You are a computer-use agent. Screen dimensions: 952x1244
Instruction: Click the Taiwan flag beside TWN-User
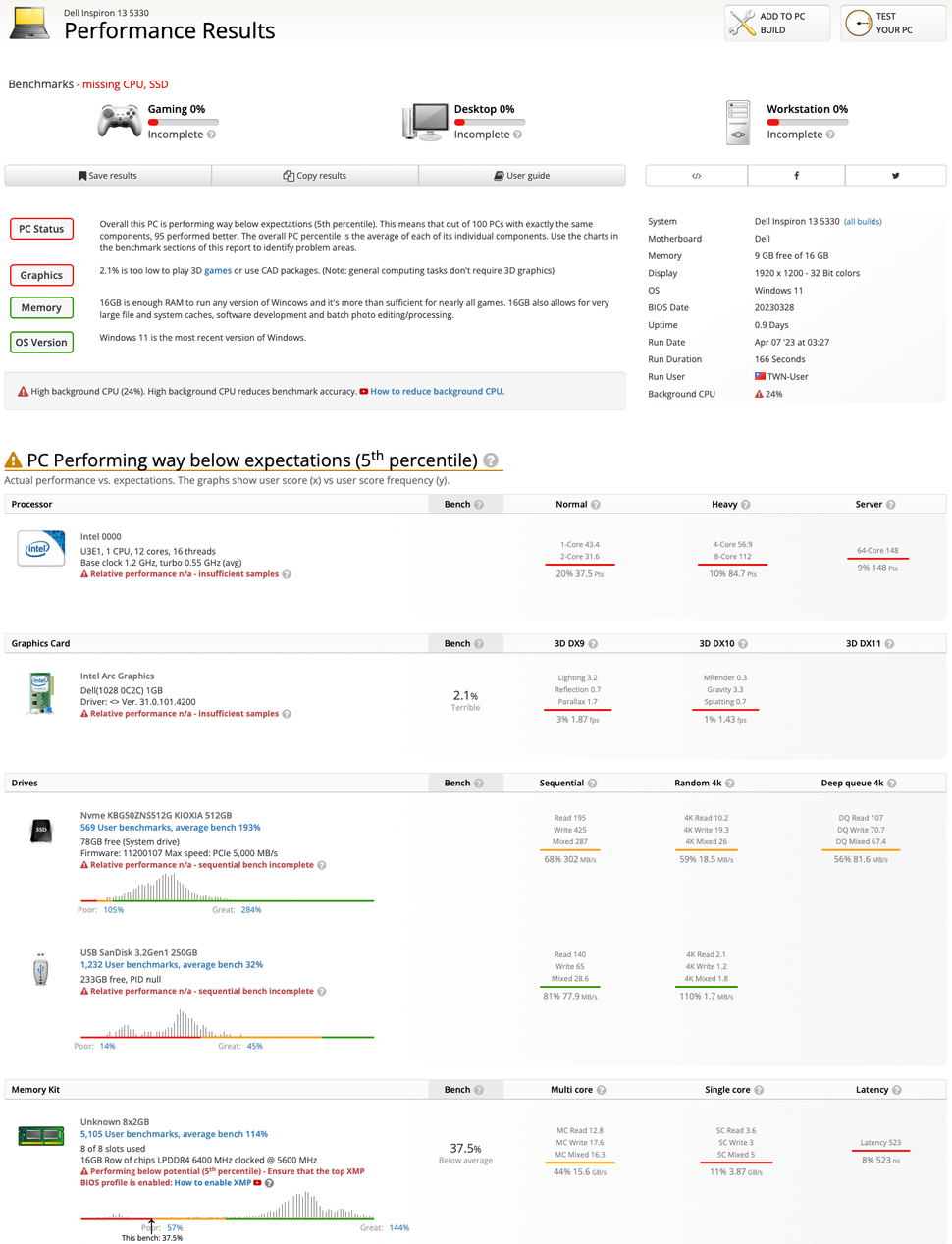[760, 376]
